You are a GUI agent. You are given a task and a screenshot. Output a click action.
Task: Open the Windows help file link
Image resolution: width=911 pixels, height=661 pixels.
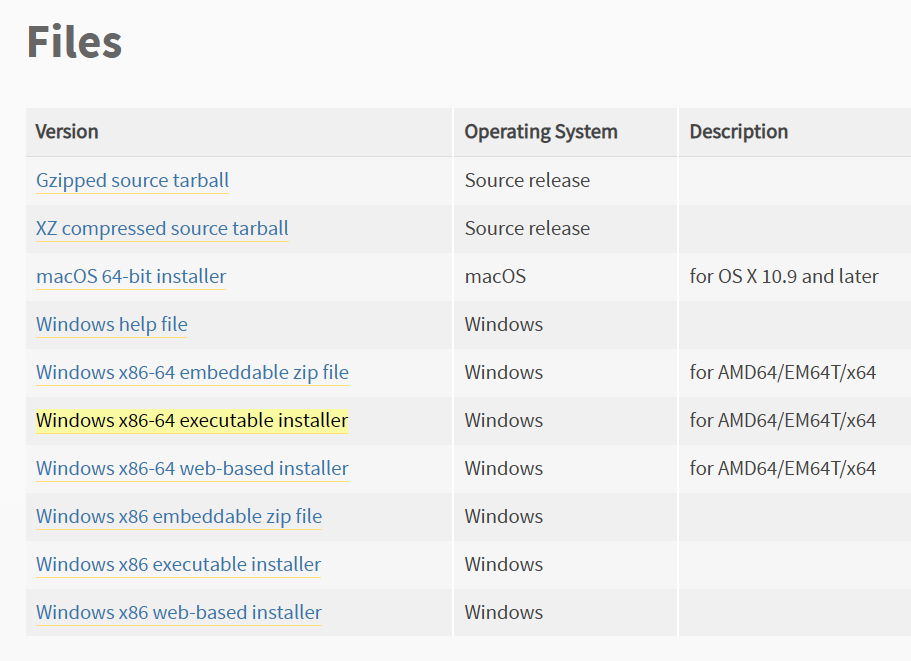pos(112,325)
